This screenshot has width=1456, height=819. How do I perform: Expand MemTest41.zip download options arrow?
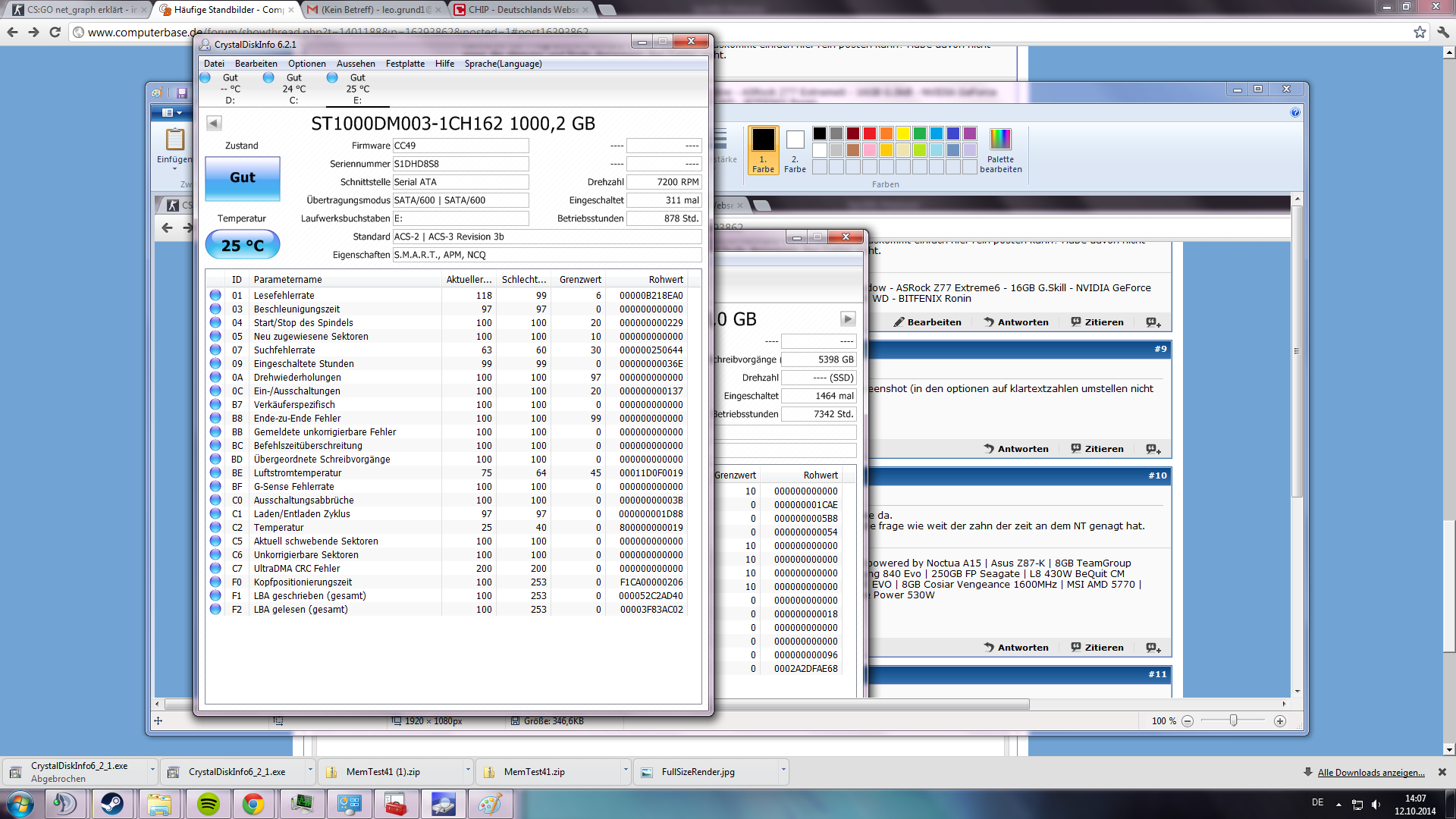coord(626,770)
